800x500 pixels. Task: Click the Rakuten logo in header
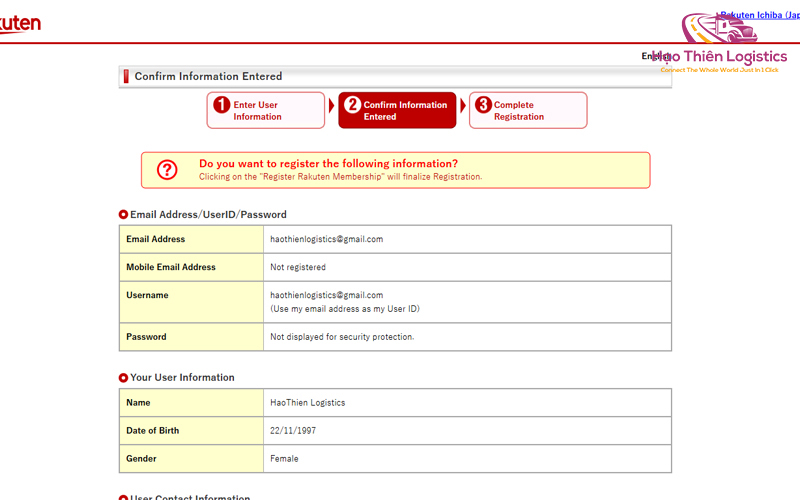pyautogui.click(x=20, y=23)
